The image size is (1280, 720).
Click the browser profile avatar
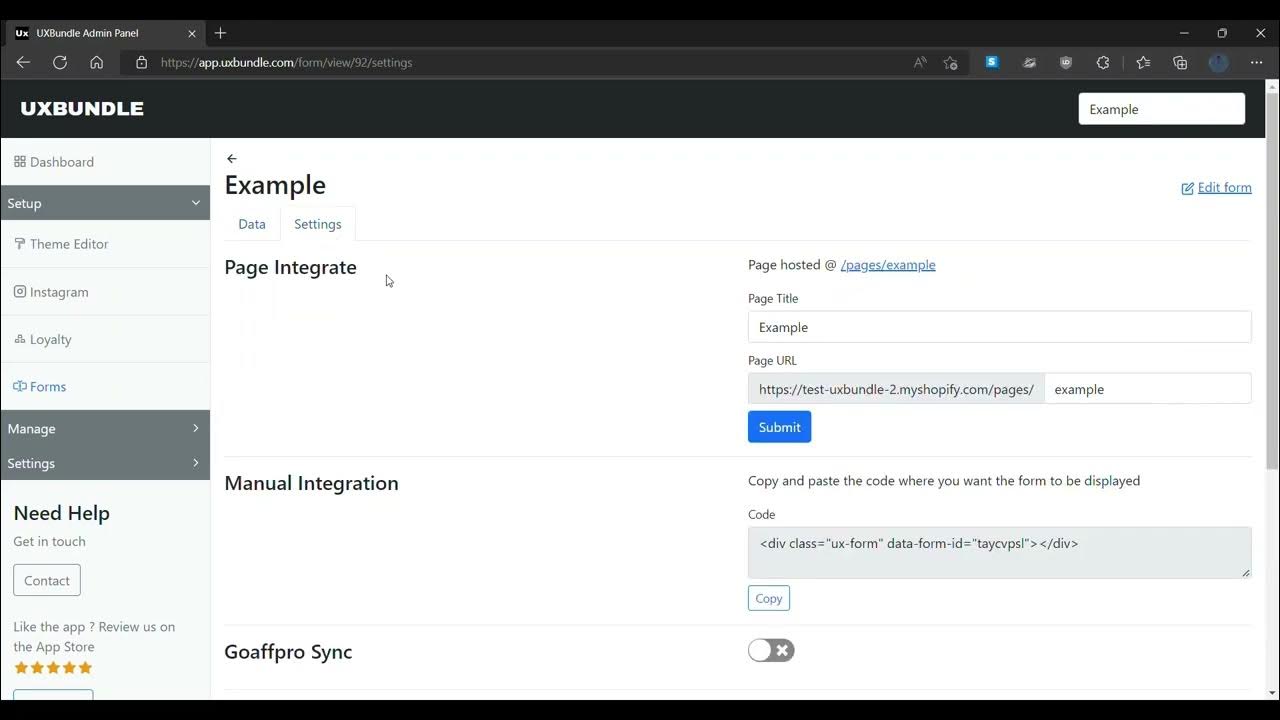pos(1218,62)
